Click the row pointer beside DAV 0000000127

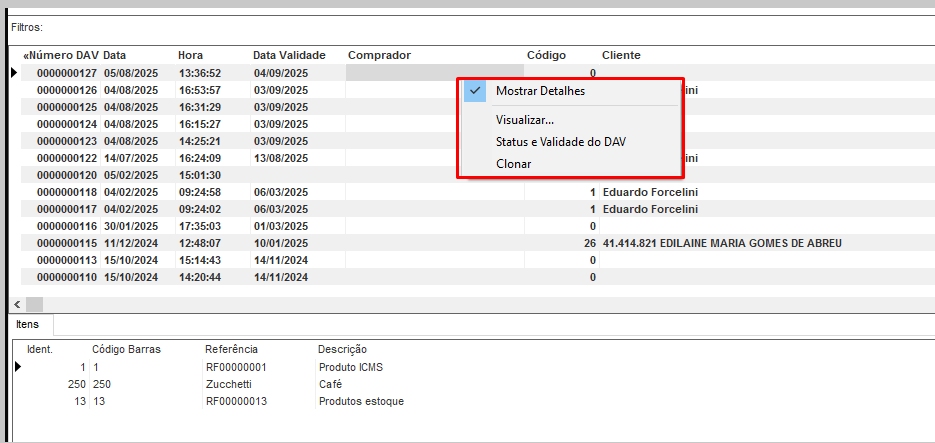click(x=14, y=73)
